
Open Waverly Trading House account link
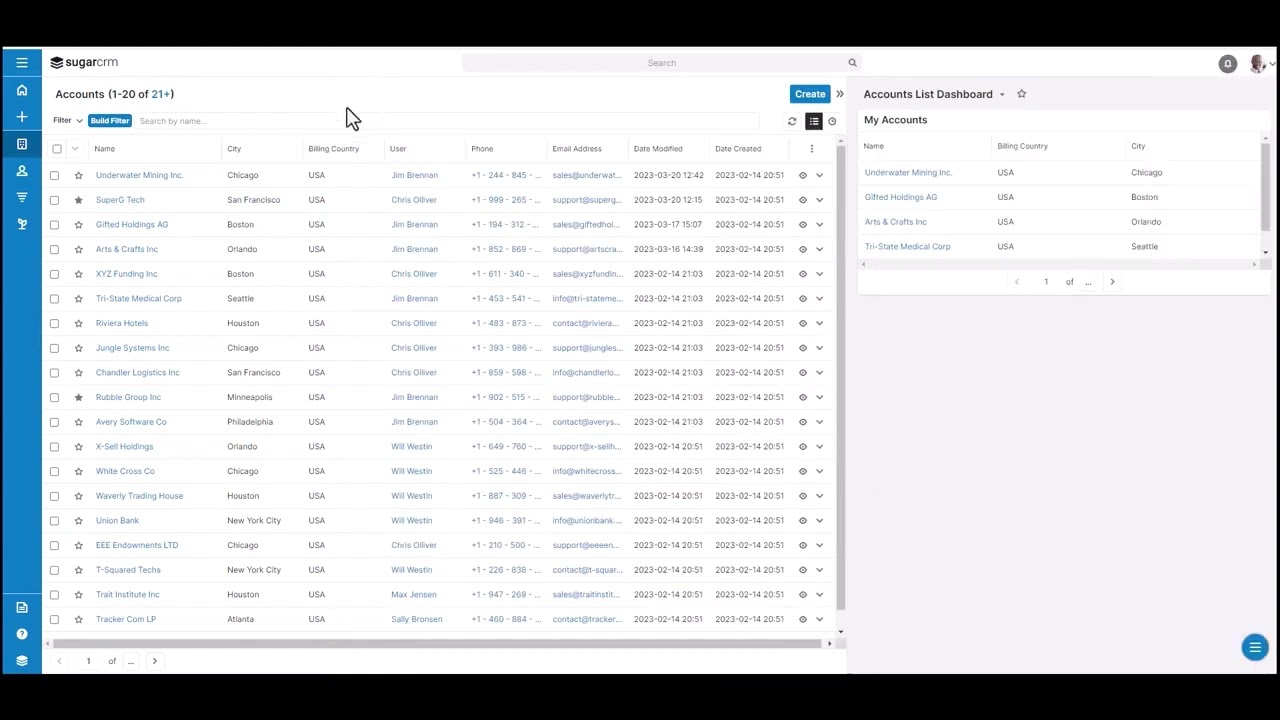click(x=139, y=496)
